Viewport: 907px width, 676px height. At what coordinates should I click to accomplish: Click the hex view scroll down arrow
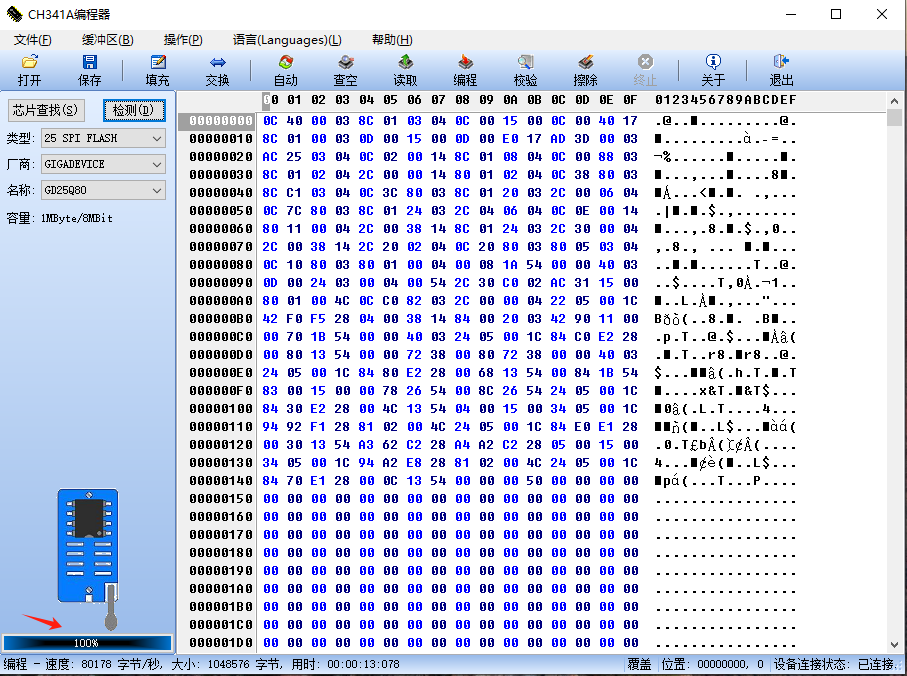point(894,645)
